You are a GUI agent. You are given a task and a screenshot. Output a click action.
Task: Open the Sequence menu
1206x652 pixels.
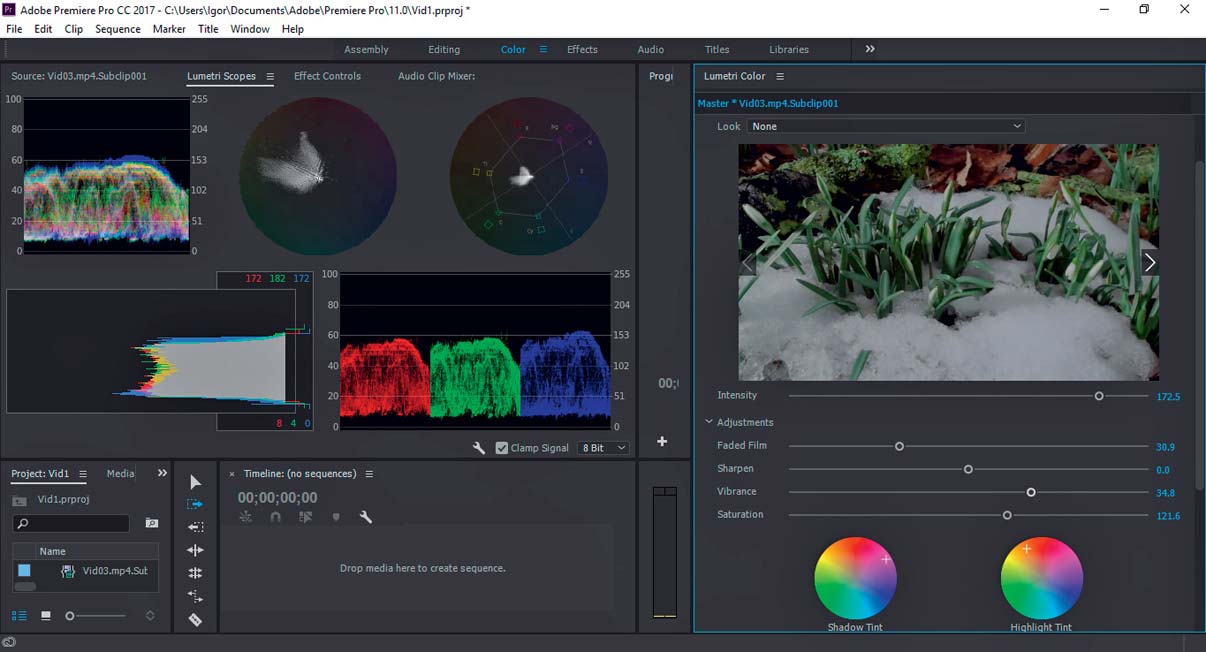(118, 29)
